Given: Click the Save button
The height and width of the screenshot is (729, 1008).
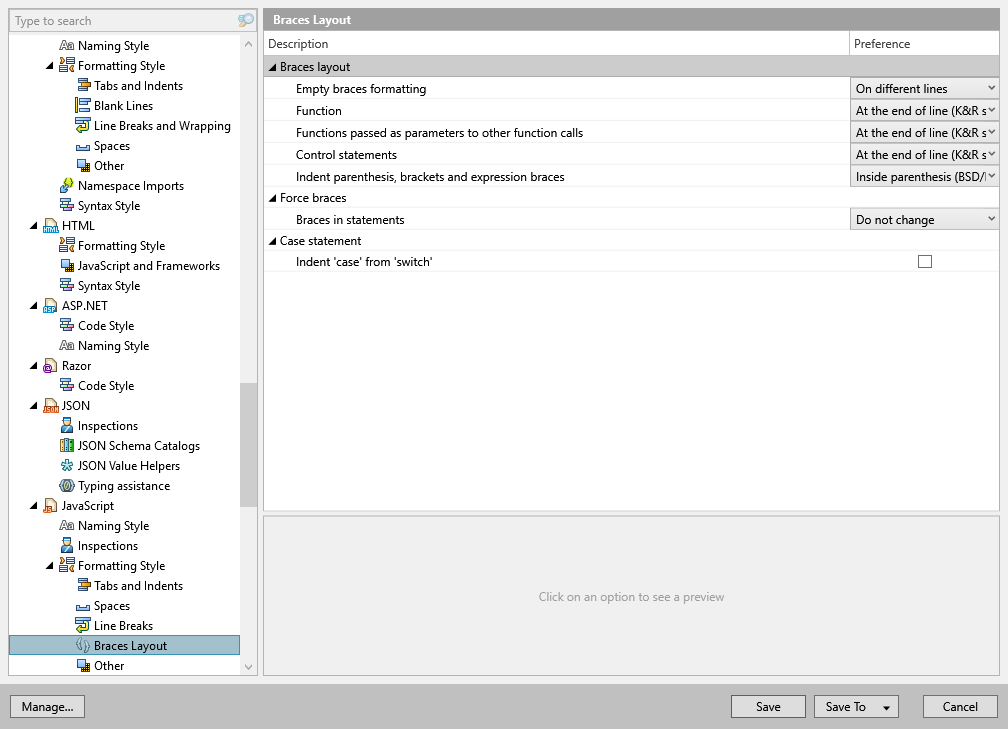Looking at the screenshot, I should point(768,706).
